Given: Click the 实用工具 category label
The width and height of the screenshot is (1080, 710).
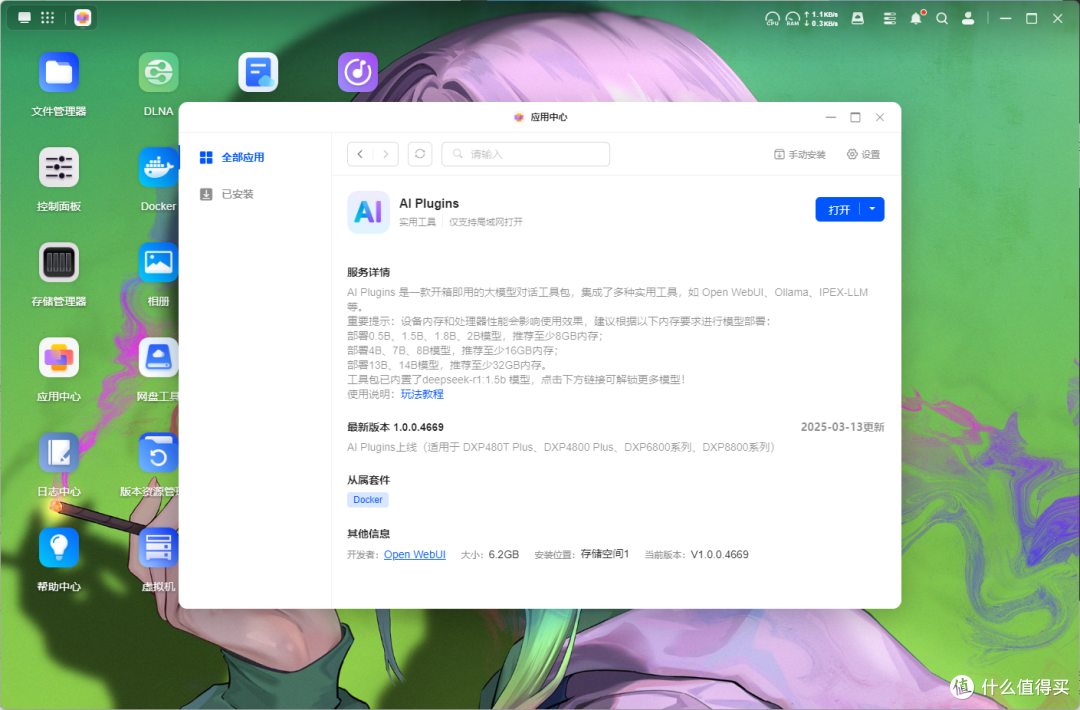Looking at the screenshot, I should (417, 222).
